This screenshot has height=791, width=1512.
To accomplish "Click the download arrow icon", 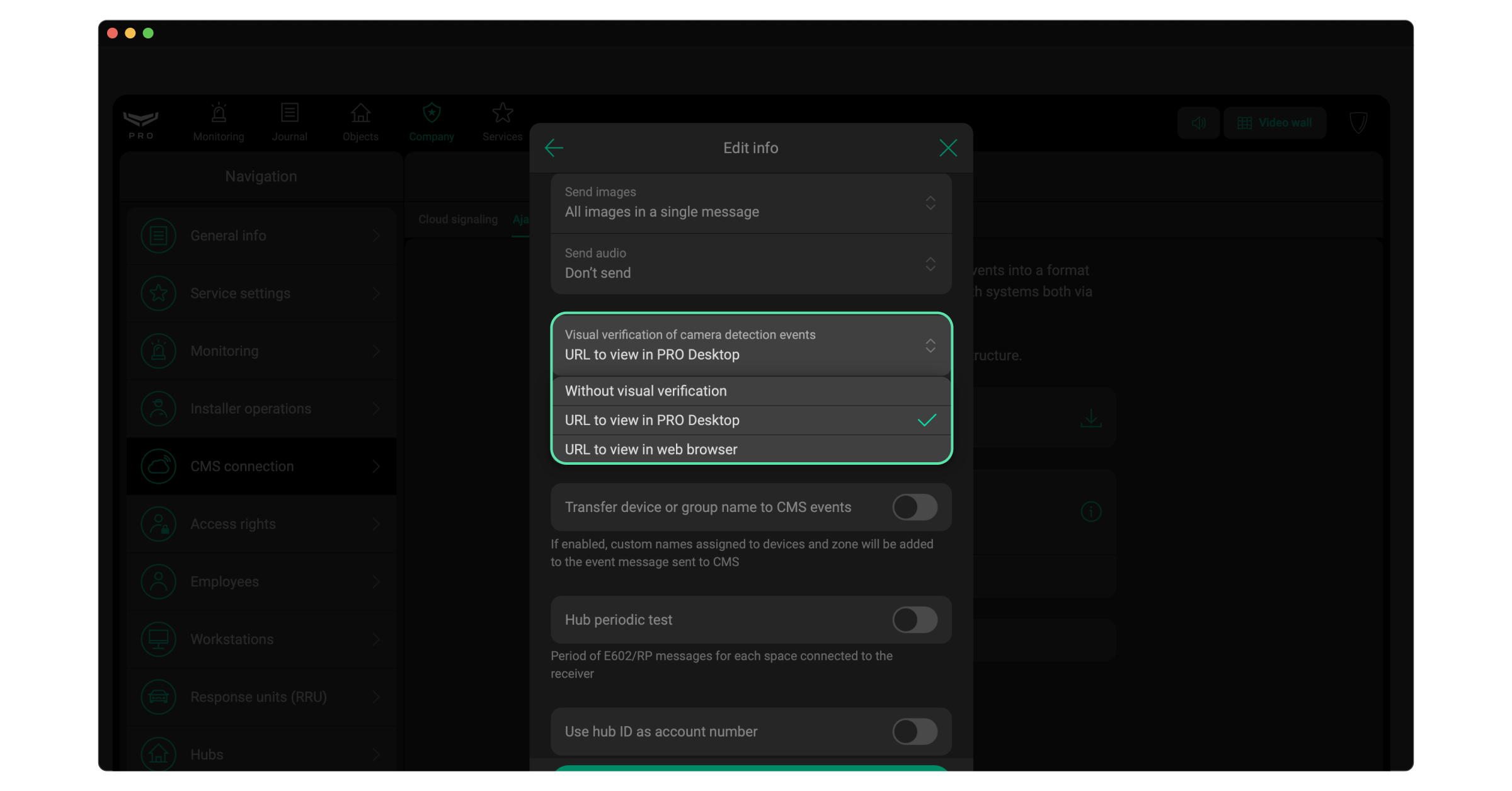I will click(1091, 418).
